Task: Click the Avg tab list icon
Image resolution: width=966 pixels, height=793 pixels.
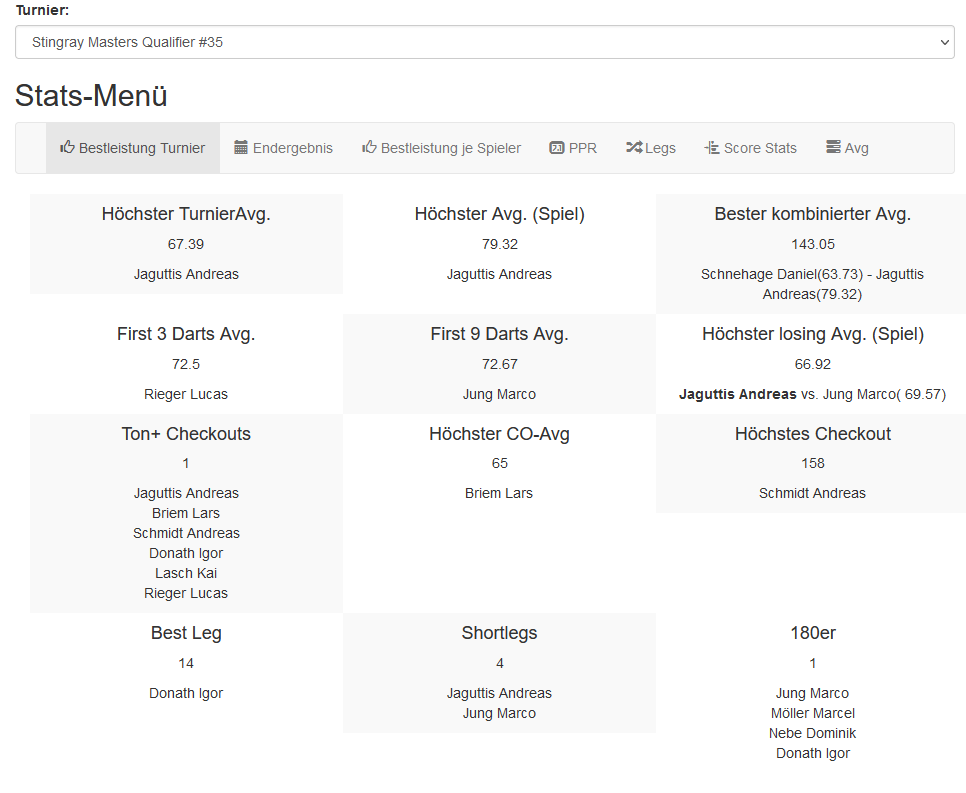Action: coord(833,148)
